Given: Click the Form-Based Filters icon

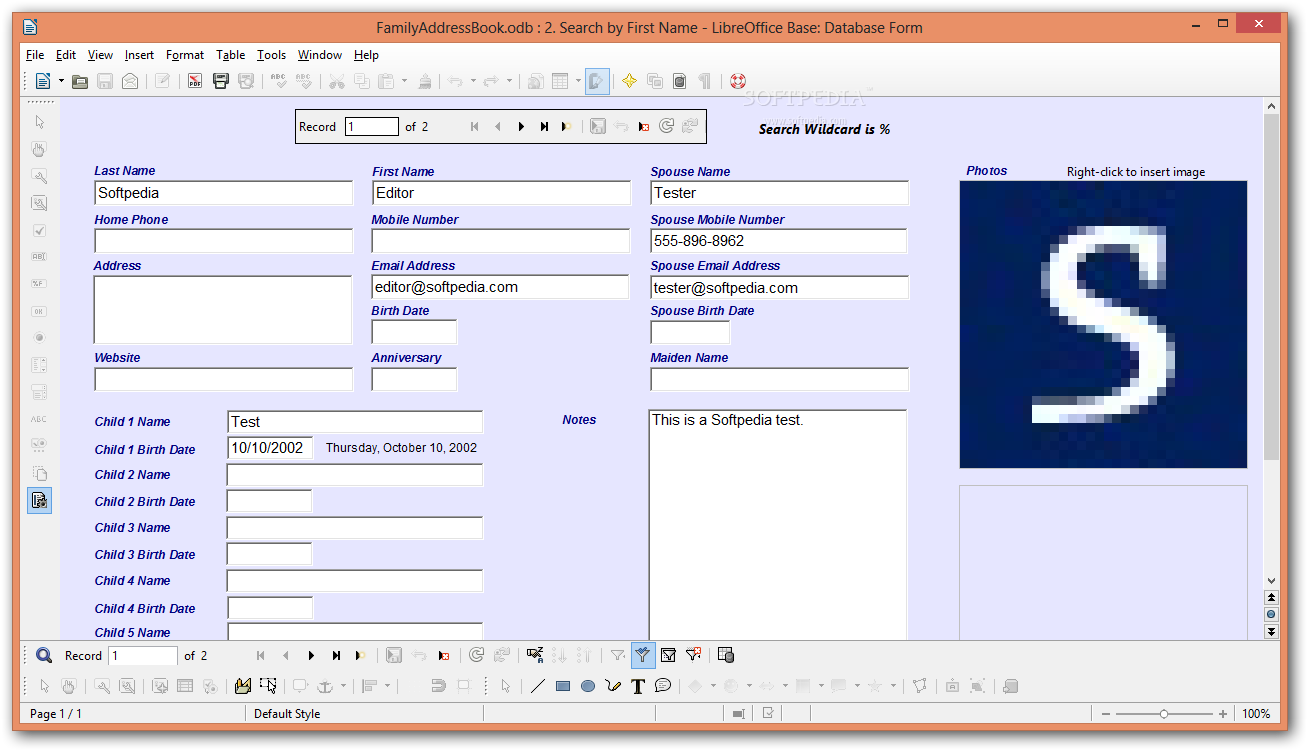Looking at the screenshot, I should (668, 656).
